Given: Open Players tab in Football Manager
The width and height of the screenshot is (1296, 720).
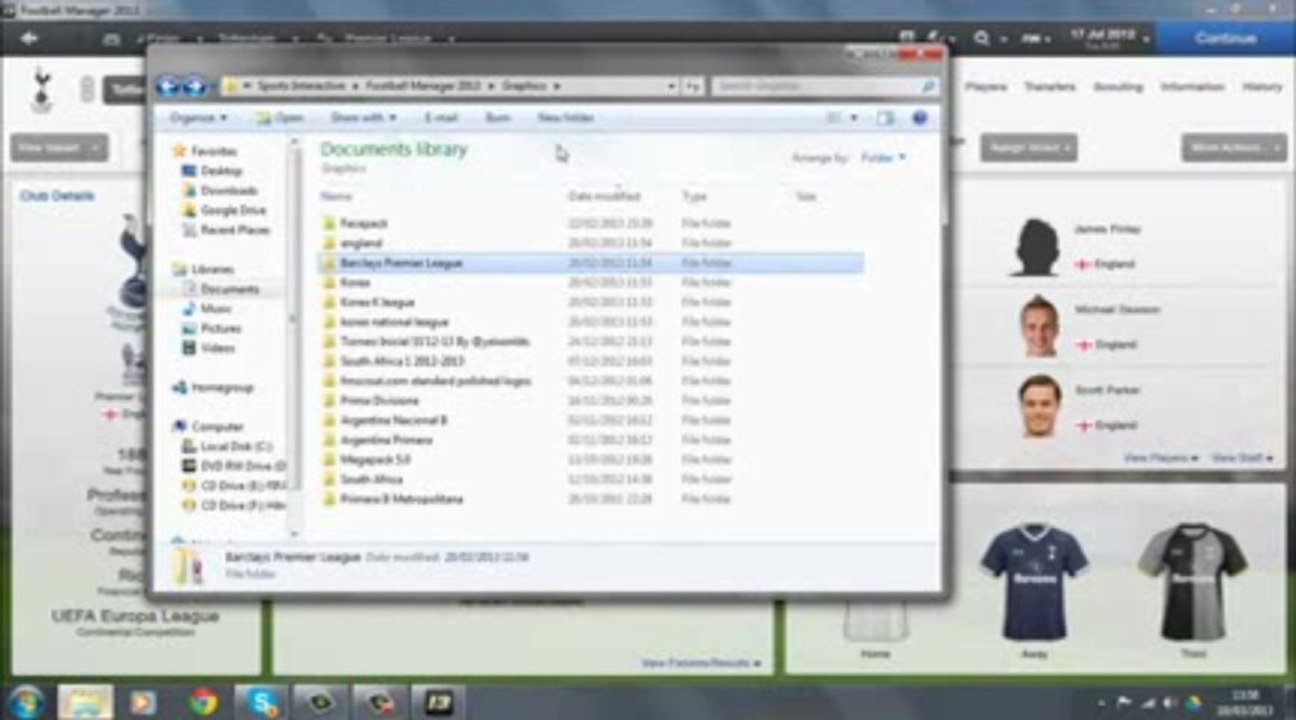Looking at the screenshot, I should coord(986,87).
